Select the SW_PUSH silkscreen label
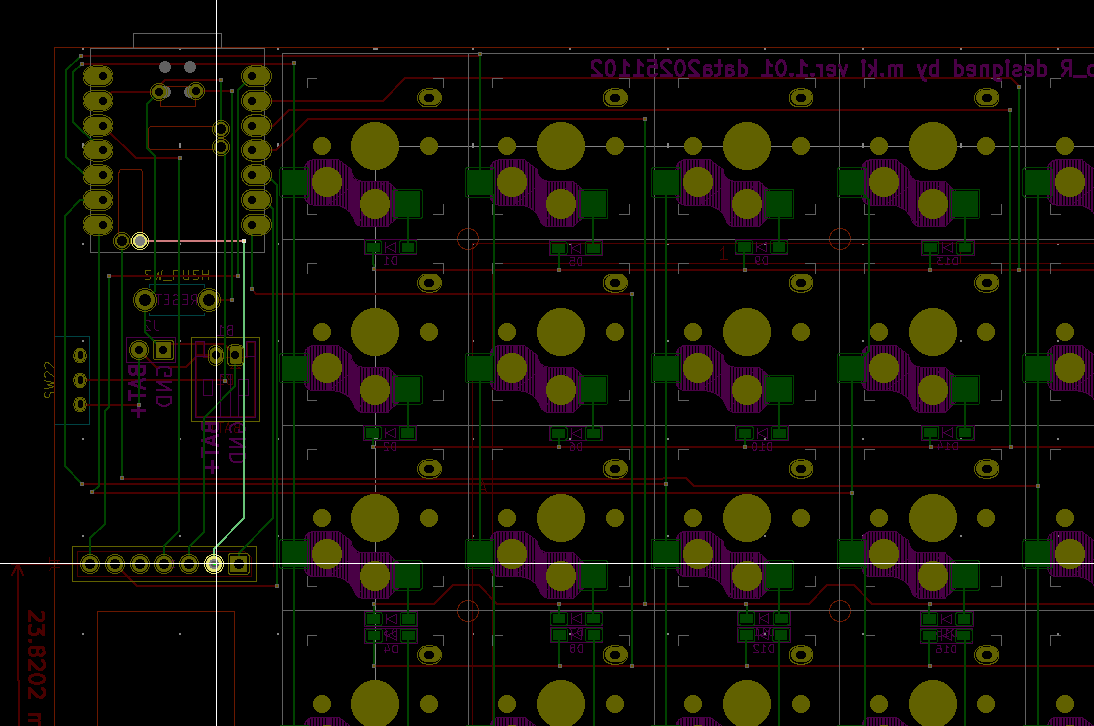 pos(177,274)
